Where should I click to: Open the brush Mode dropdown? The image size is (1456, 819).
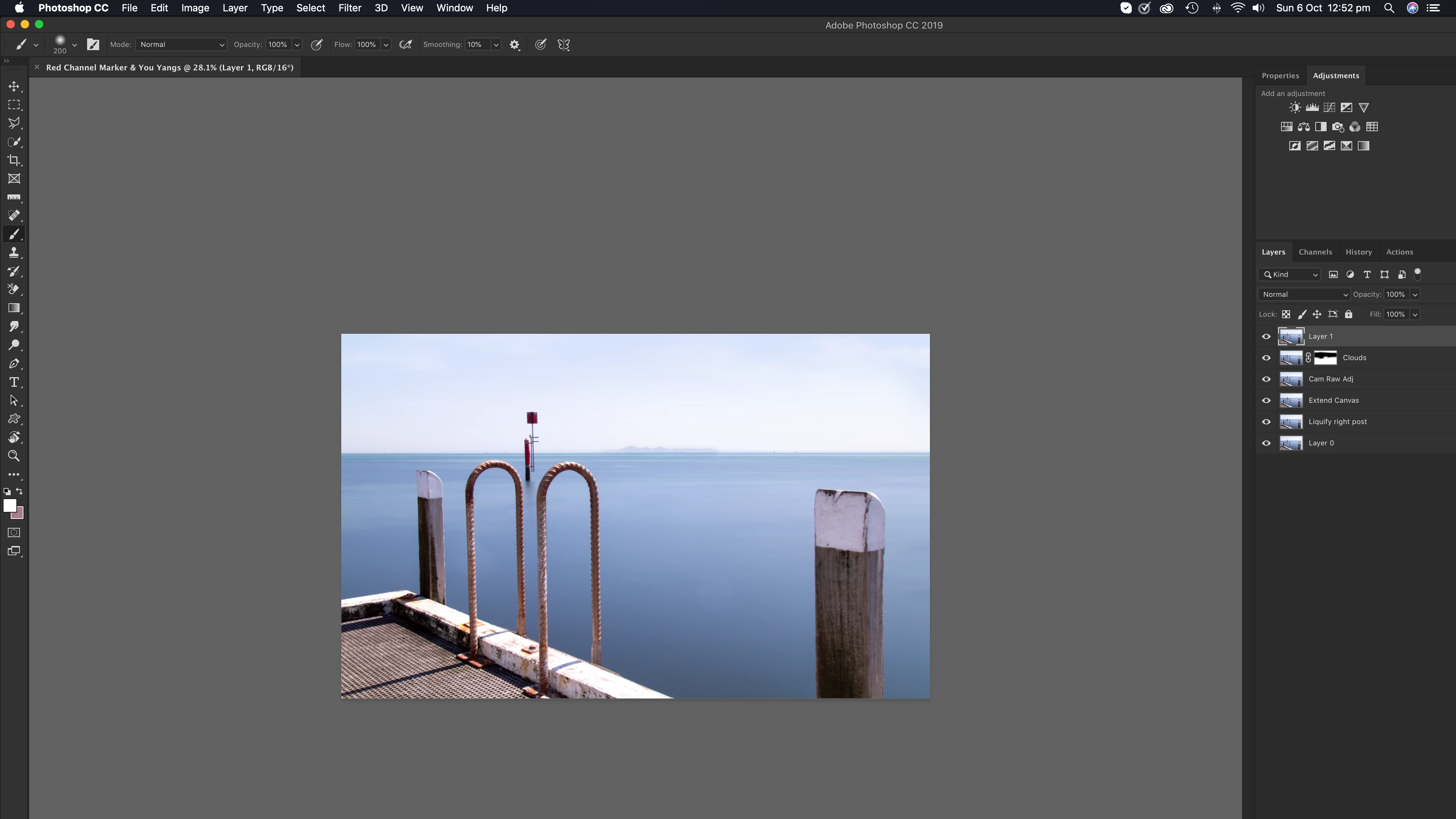[181, 45]
